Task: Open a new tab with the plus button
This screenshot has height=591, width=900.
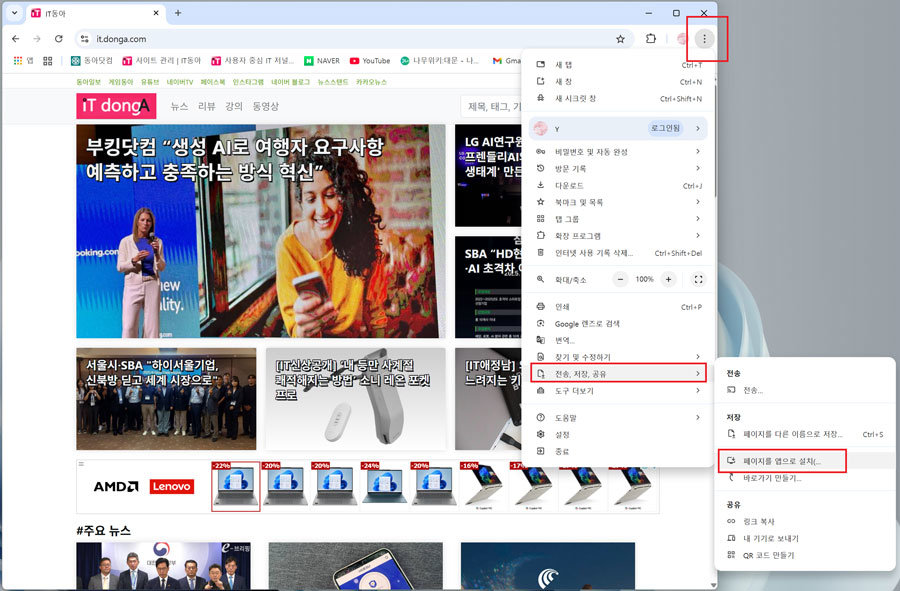Action: coord(178,13)
